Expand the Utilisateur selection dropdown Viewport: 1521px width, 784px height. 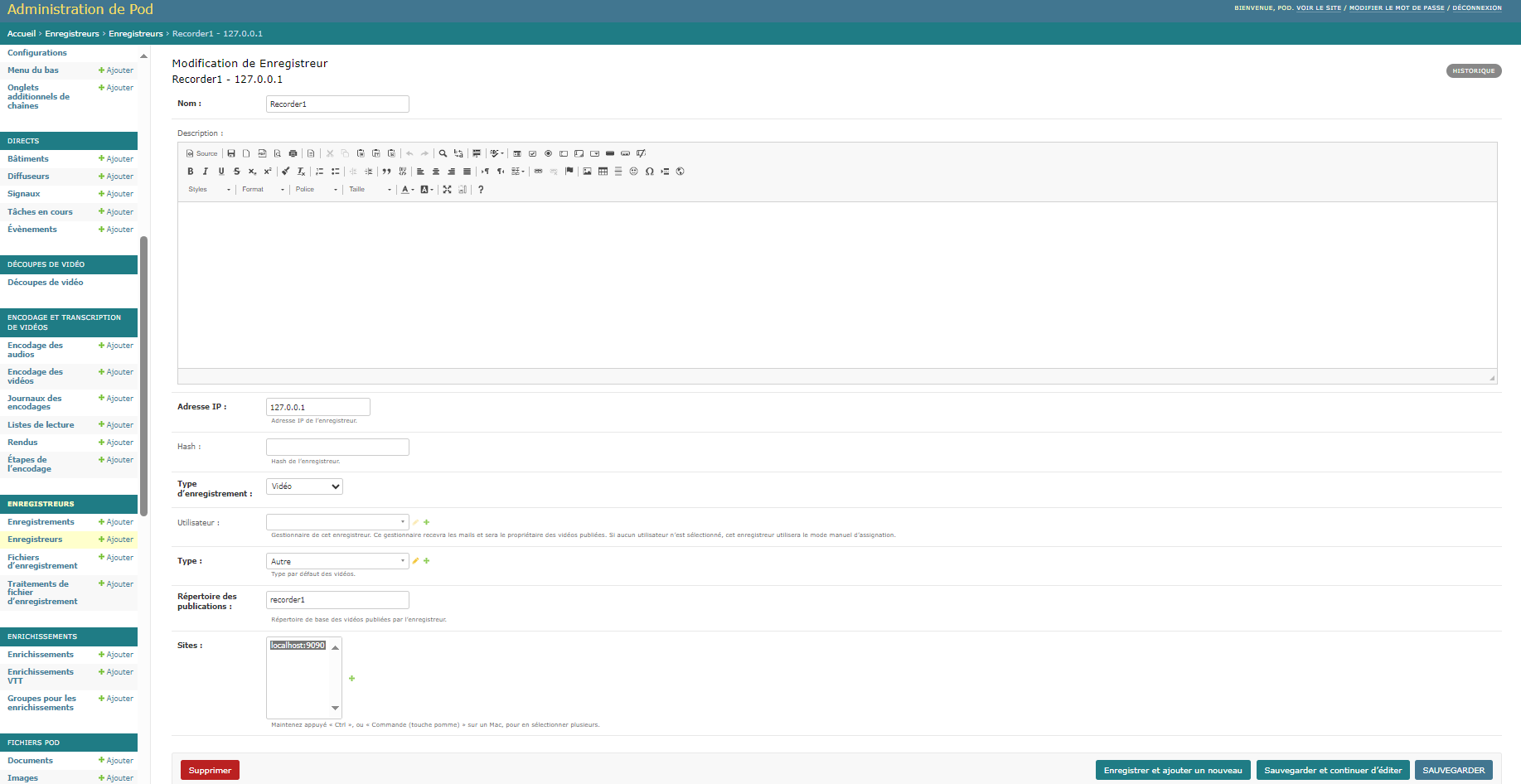tap(337, 522)
